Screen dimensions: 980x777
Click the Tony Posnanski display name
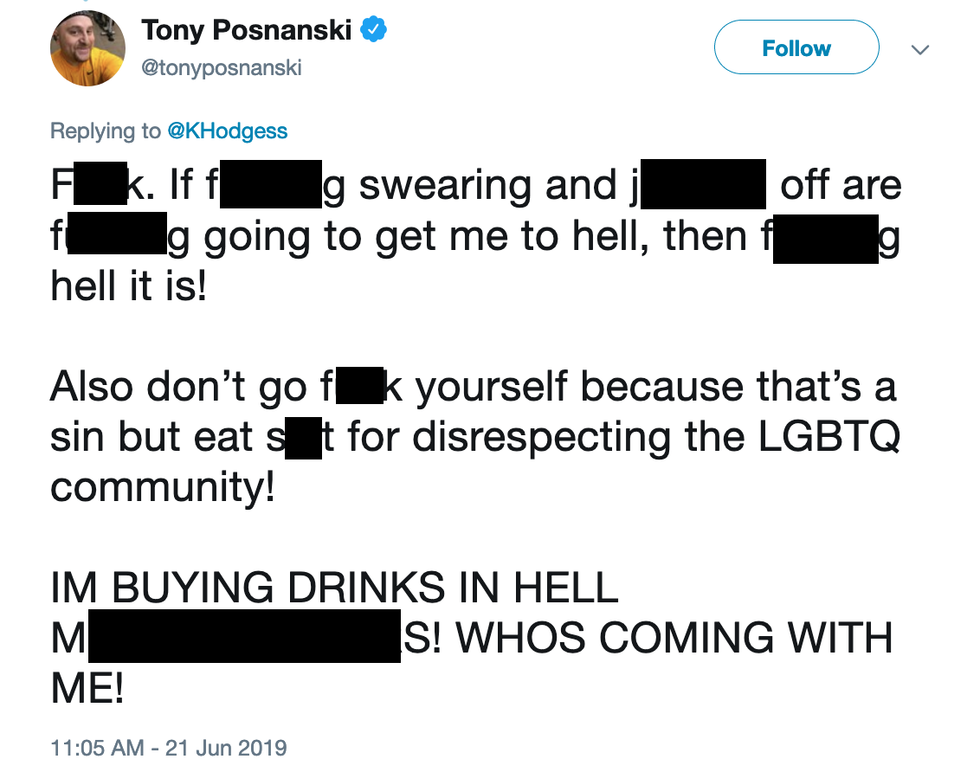pos(246,30)
